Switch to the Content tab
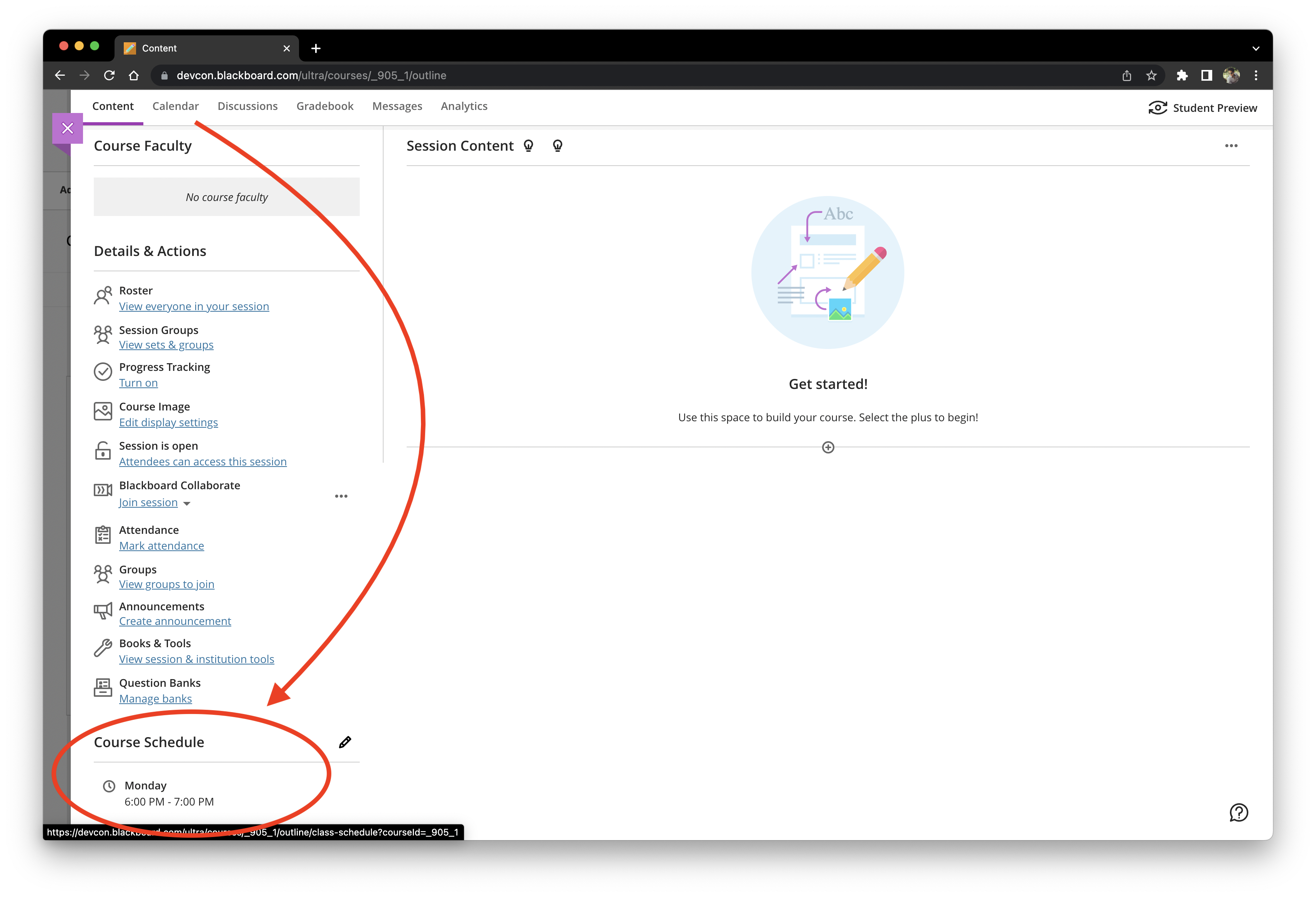This screenshot has height=897, width=1316. pos(113,106)
